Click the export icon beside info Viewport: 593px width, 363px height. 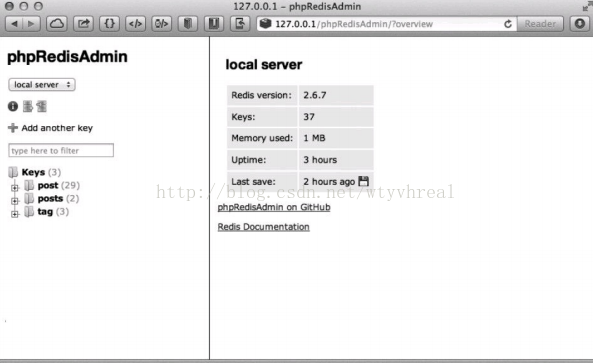28,106
